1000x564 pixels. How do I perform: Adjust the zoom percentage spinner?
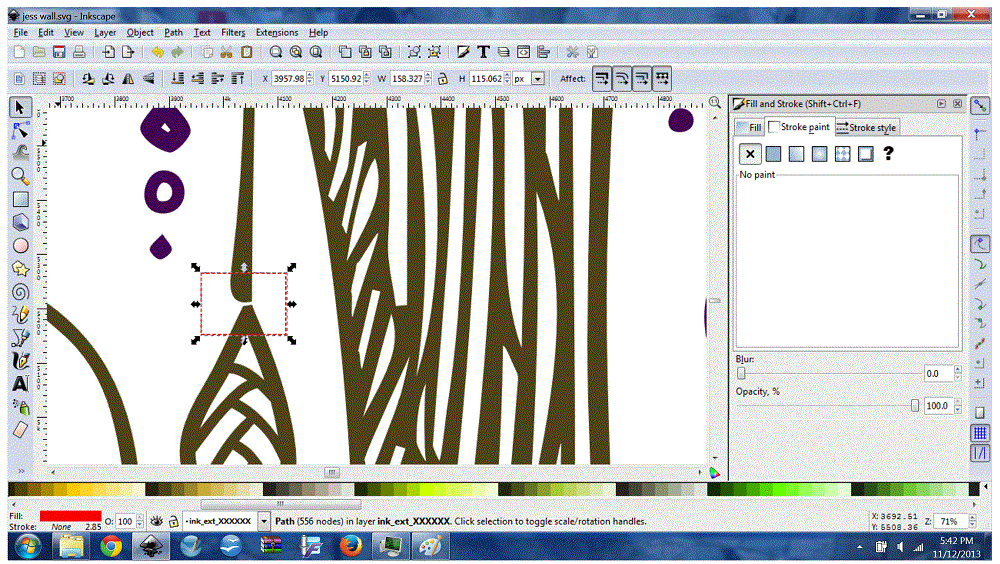tap(972, 521)
